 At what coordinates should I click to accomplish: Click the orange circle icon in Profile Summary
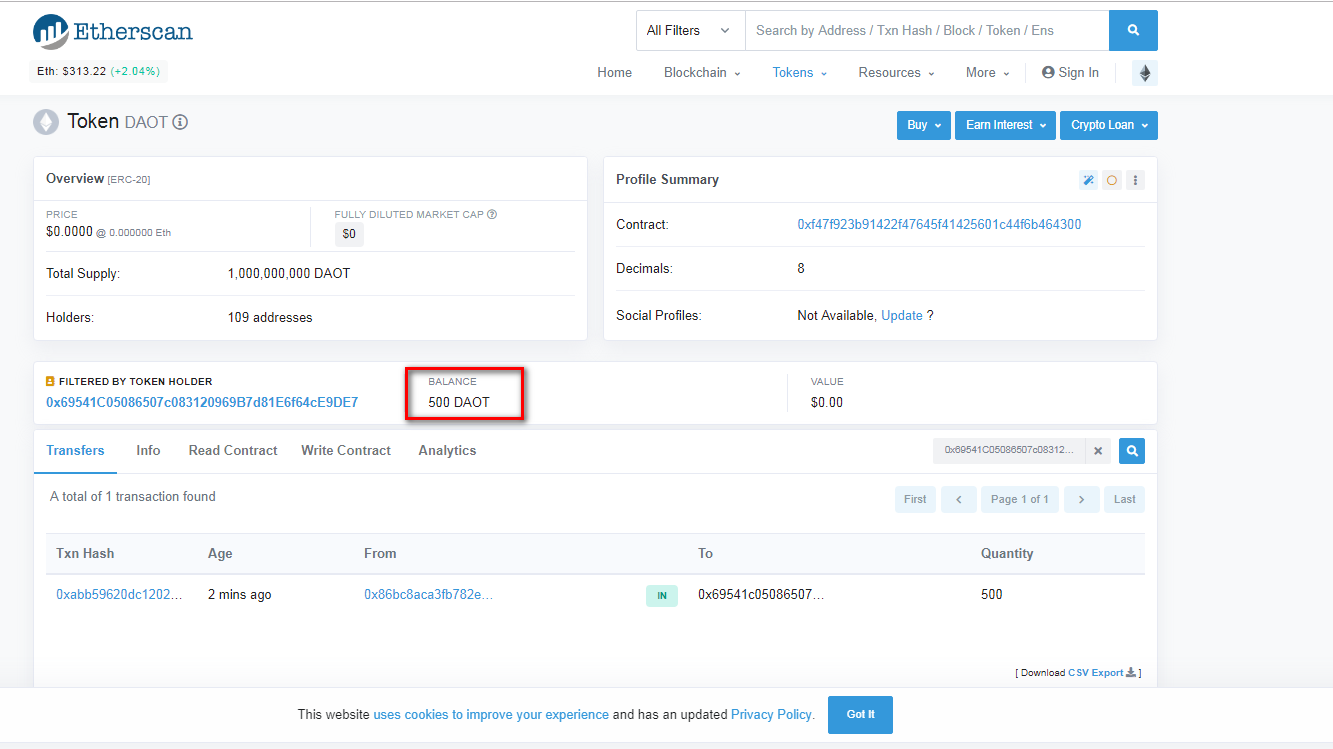pos(1111,180)
